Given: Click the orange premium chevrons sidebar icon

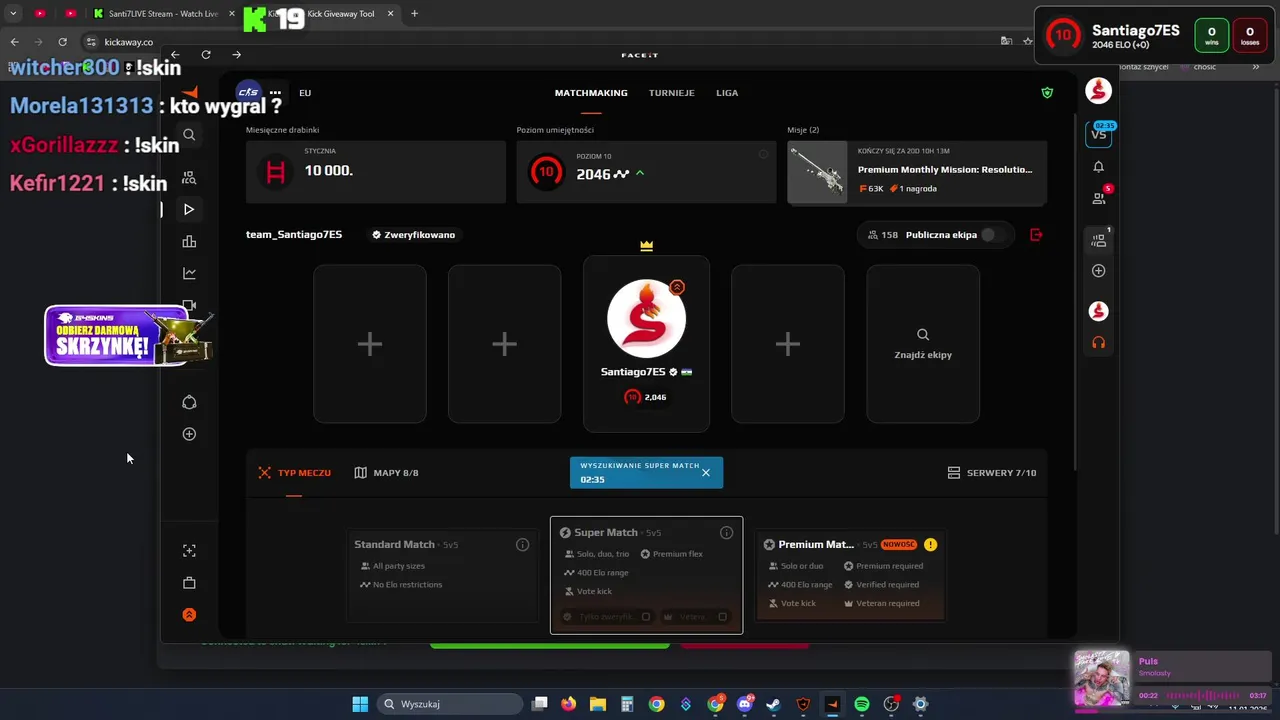Looking at the screenshot, I should click(x=189, y=615).
